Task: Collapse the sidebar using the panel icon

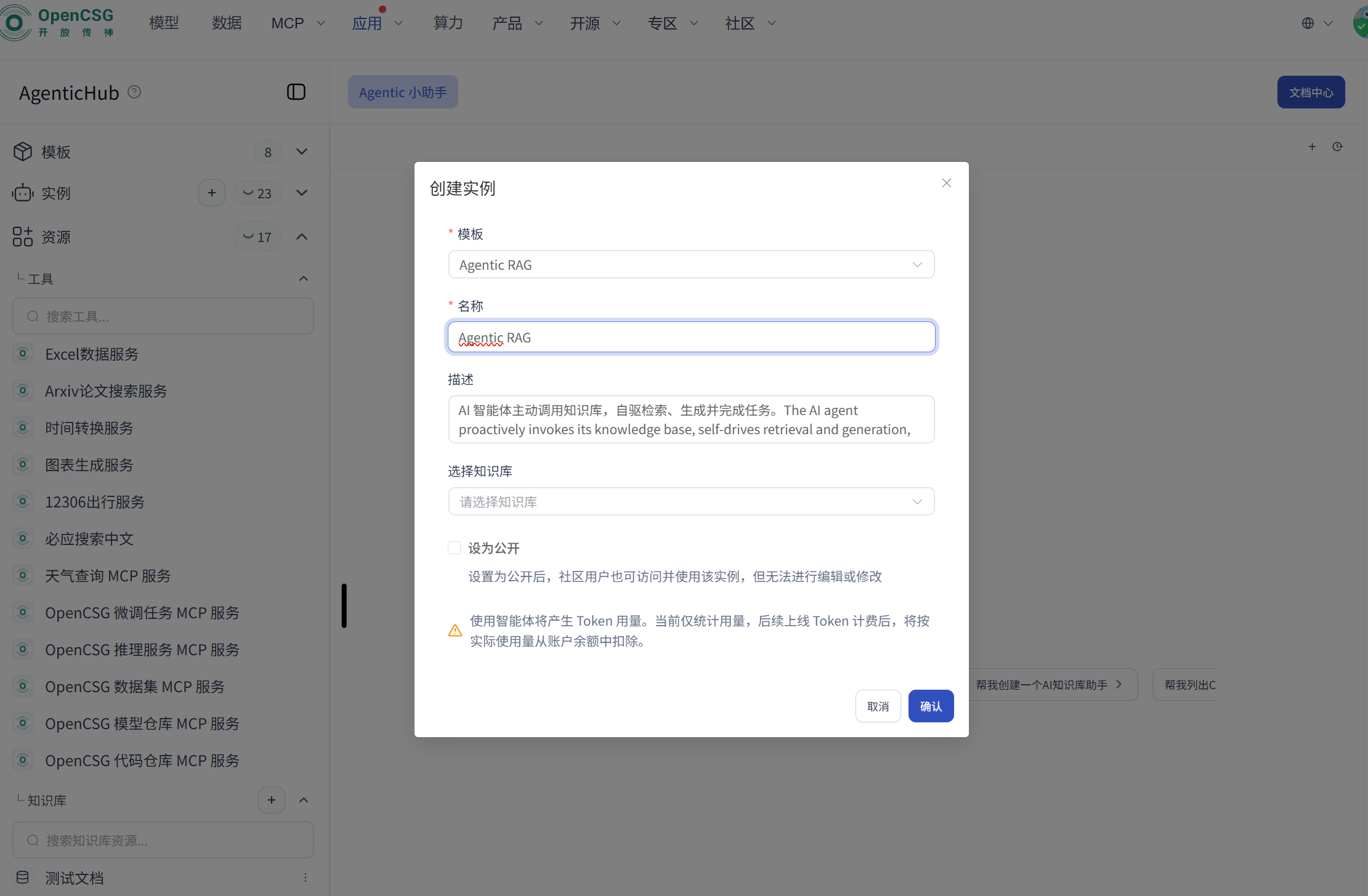Action: [x=296, y=91]
